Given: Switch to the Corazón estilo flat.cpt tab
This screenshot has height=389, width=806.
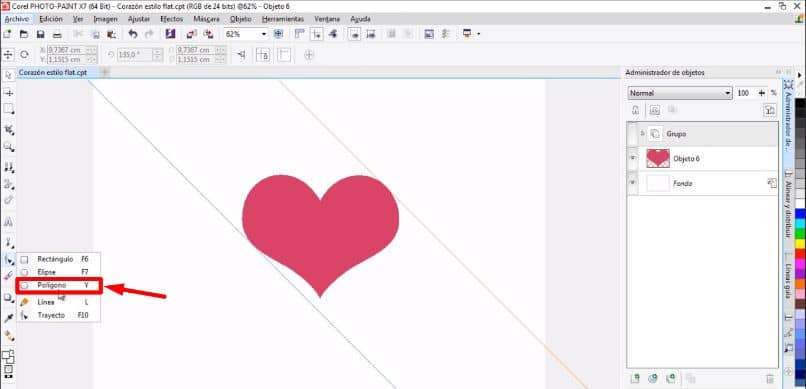Looking at the screenshot, I should click(53, 73).
